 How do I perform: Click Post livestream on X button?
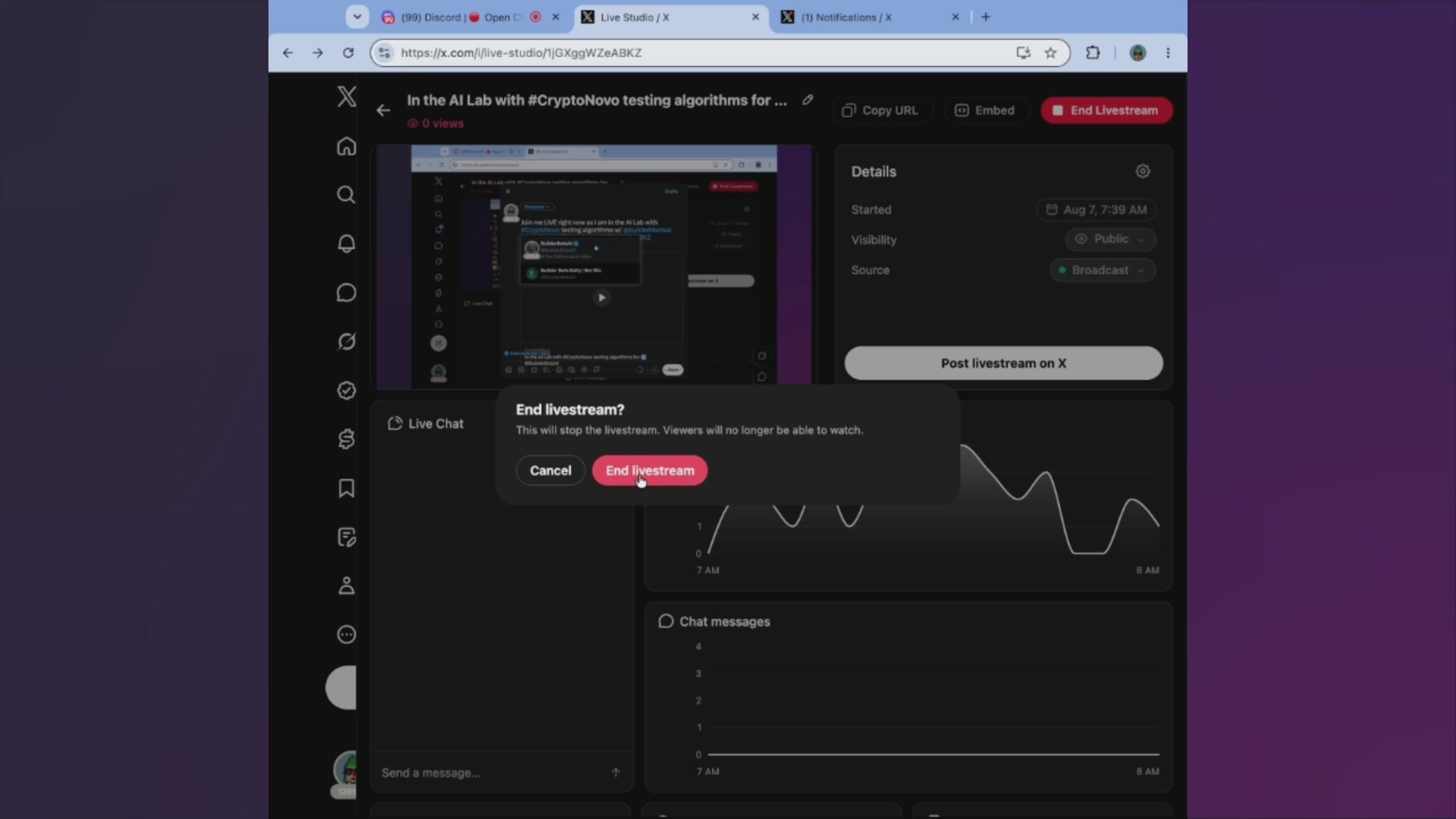point(1003,363)
